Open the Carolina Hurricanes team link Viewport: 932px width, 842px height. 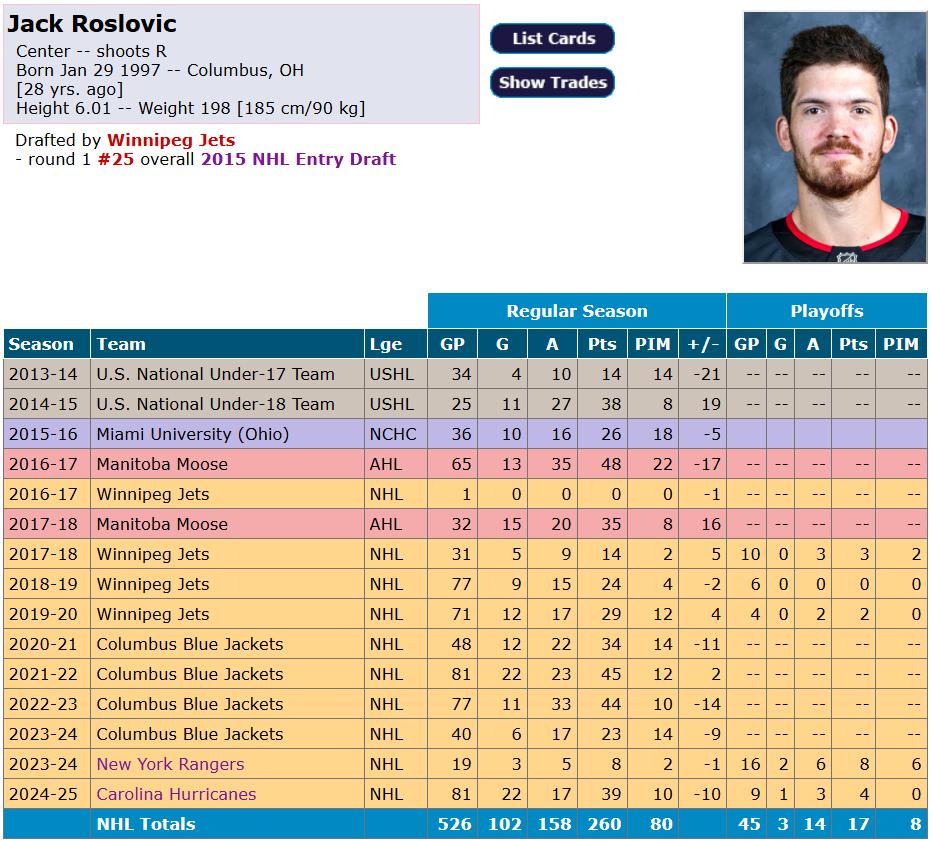coord(177,794)
